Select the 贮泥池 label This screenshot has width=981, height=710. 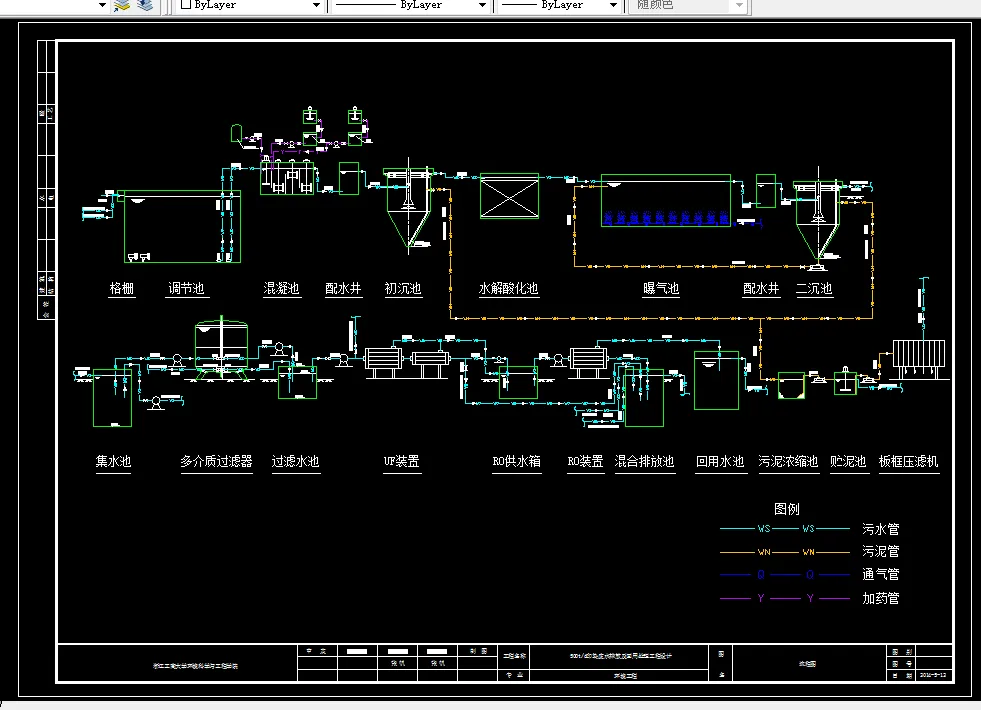848,462
